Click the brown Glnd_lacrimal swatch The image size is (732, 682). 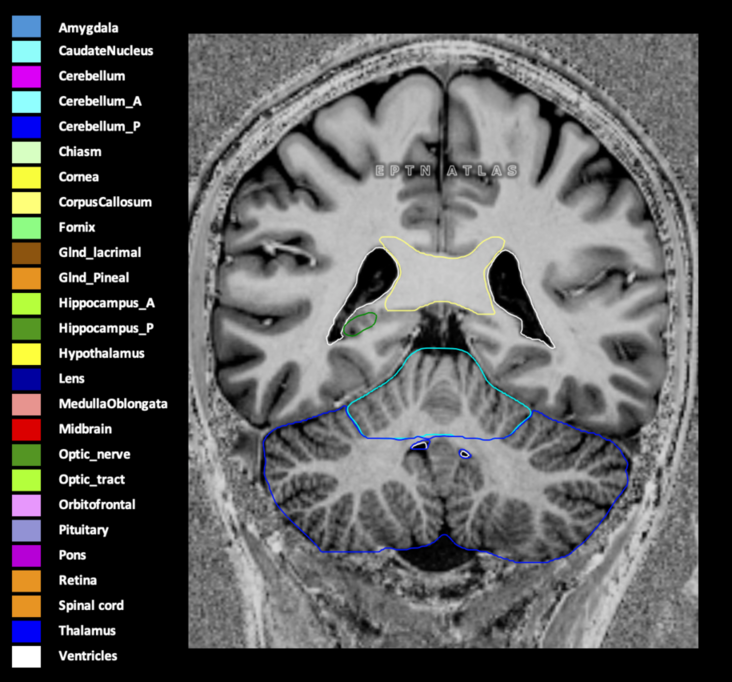click(x=26, y=253)
